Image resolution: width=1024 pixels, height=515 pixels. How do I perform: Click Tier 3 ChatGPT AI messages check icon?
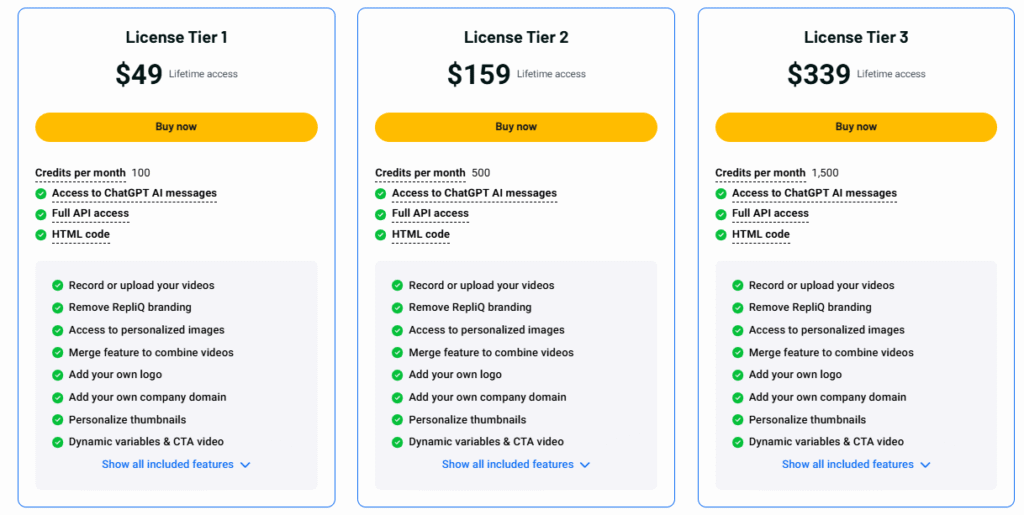721,194
